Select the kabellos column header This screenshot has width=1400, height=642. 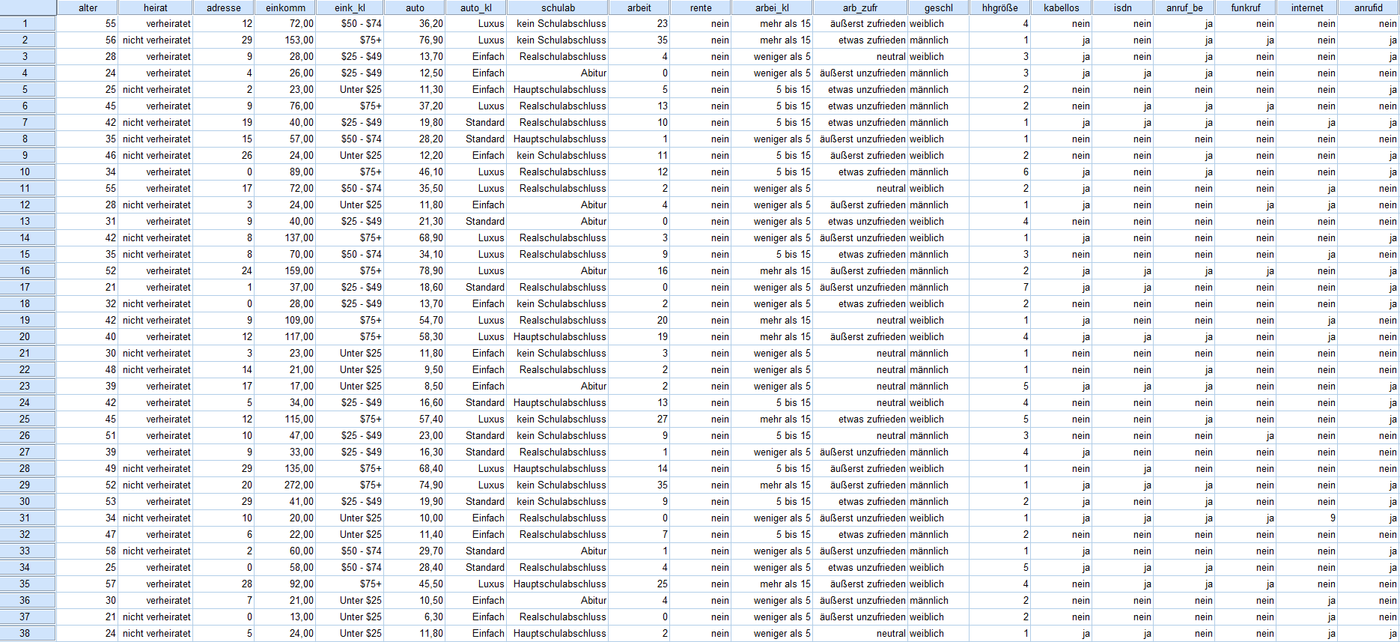1061,7
